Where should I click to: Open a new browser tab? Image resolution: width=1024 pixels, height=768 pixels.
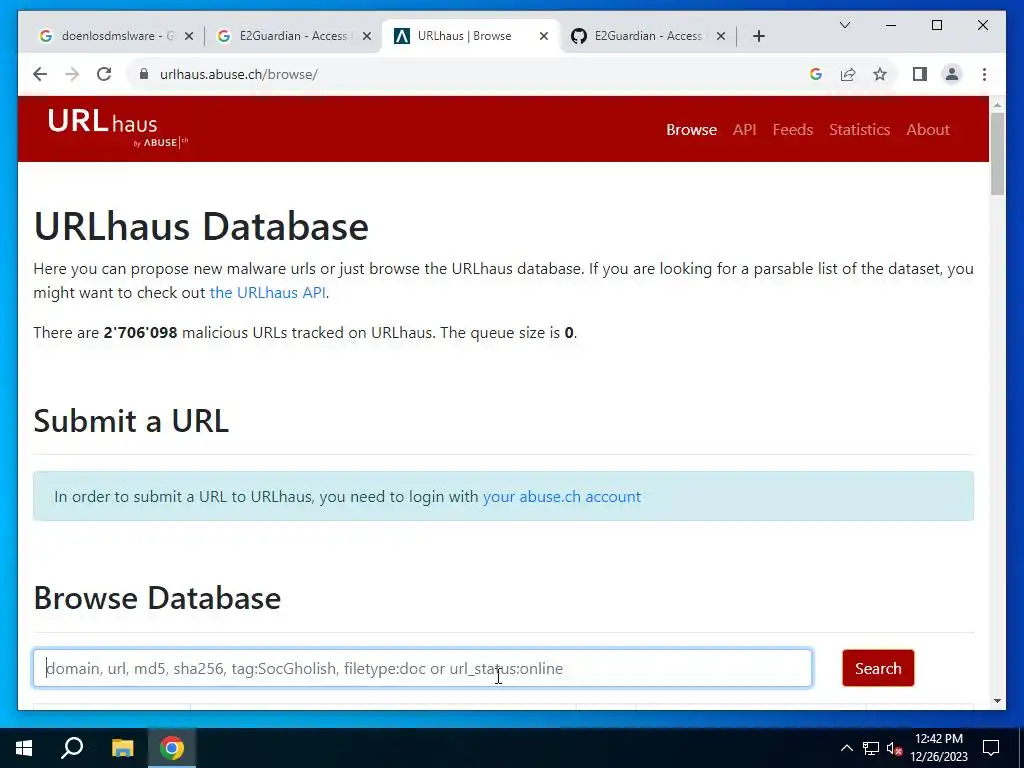[758, 37]
